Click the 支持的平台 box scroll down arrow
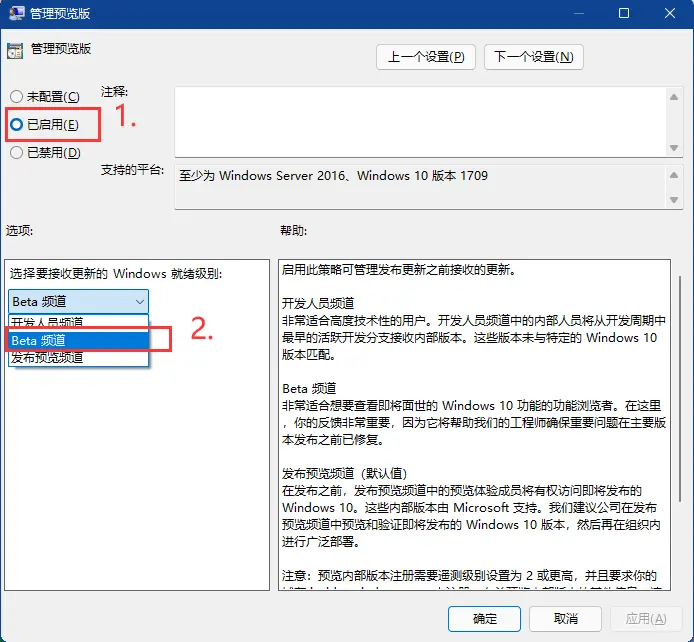The width and height of the screenshot is (694, 642). click(674, 200)
